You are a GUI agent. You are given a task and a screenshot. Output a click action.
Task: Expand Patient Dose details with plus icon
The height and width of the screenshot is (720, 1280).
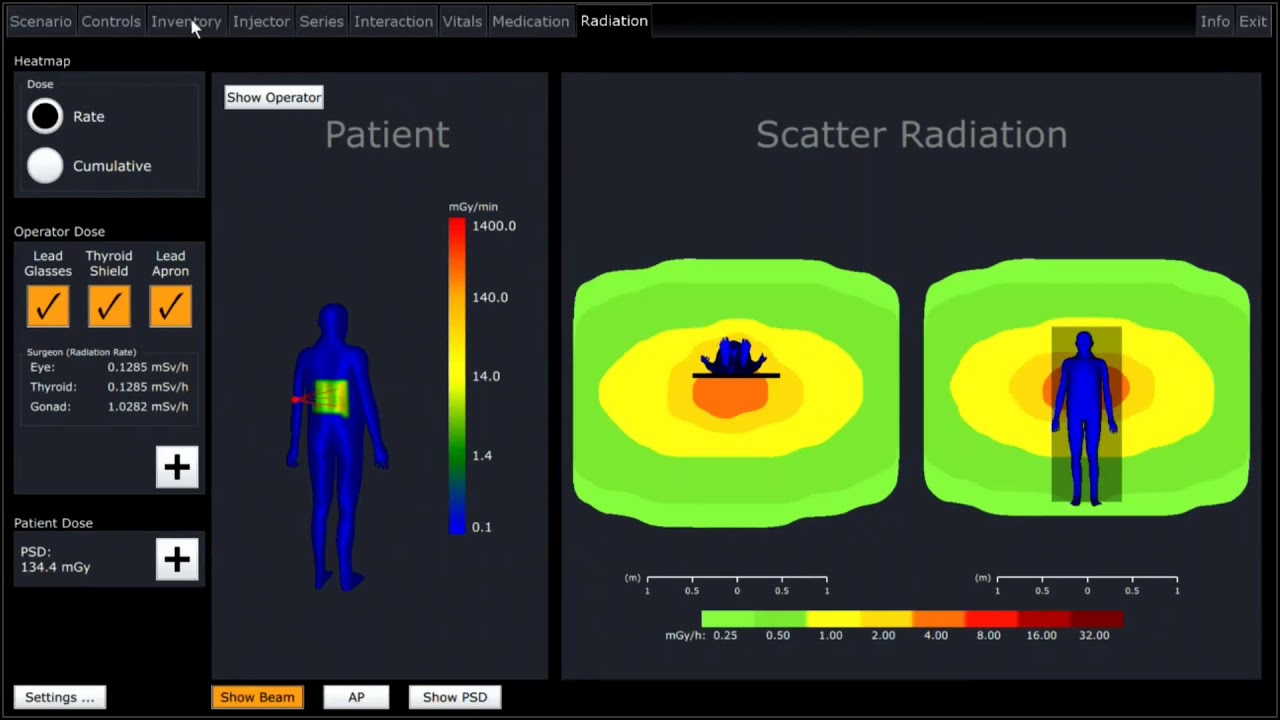tap(177, 559)
